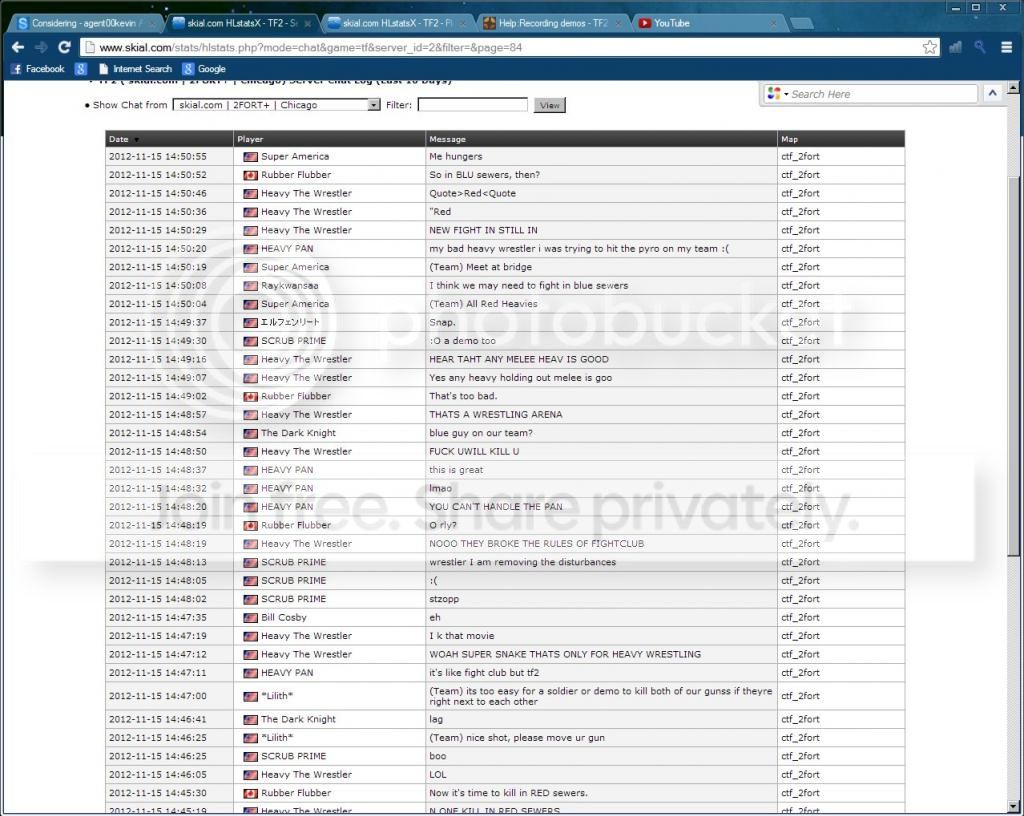Click the browser forward arrow
This screenshot has width=1024, height=816.
click(x=41, y=47)
